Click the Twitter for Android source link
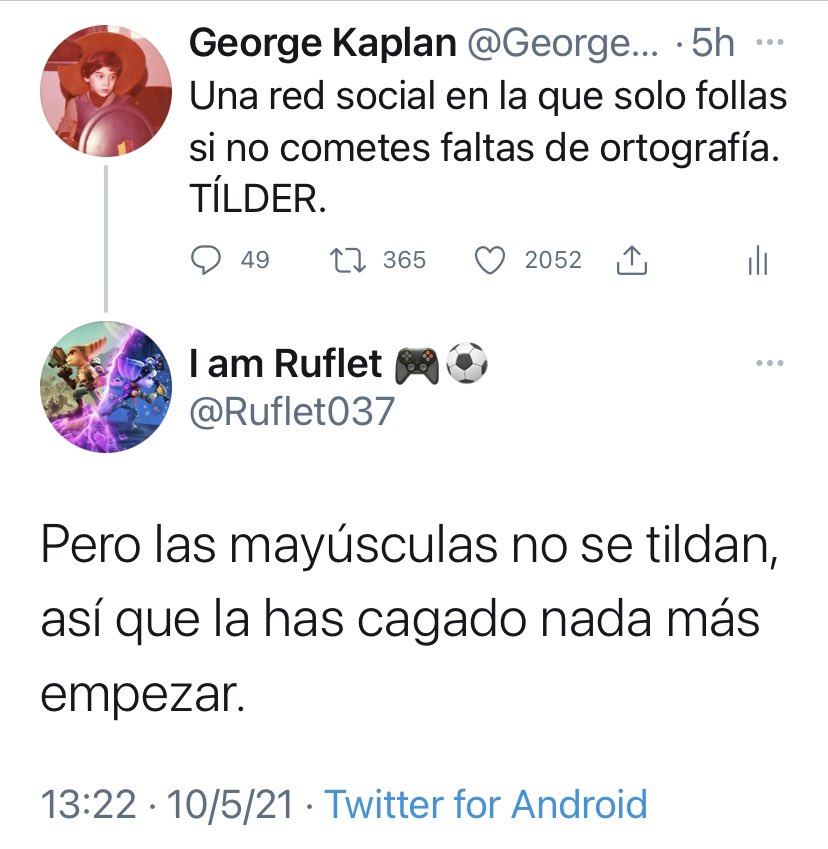Viewport: 828px width, 849px height. point(486,804)
